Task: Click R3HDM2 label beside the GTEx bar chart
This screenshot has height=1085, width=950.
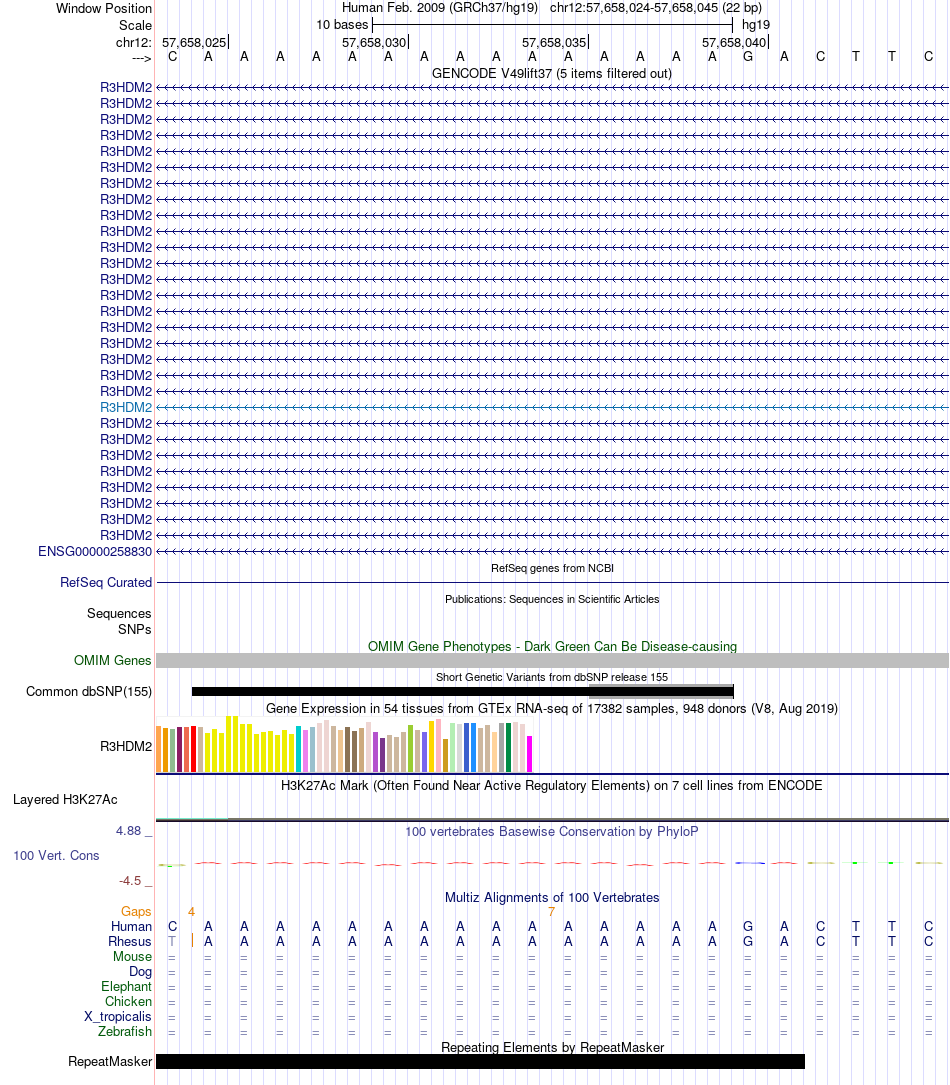Action: [126, 747]
